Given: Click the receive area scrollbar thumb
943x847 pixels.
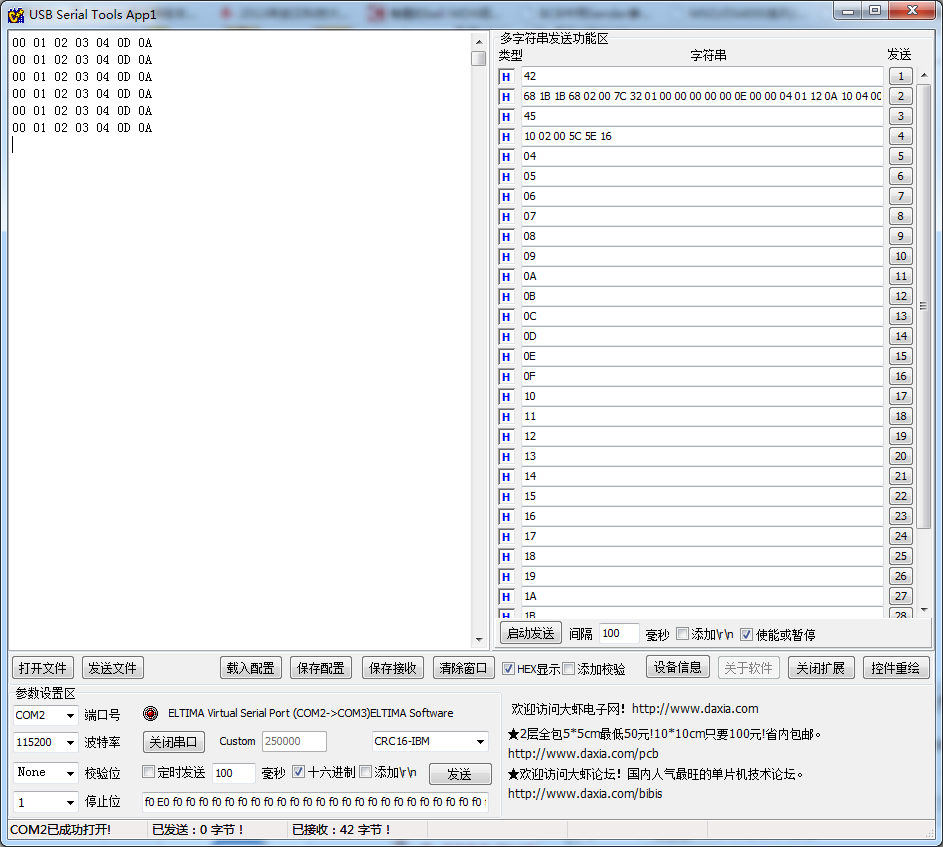Looking at the screenshot, I should click(x=479, y=58).
